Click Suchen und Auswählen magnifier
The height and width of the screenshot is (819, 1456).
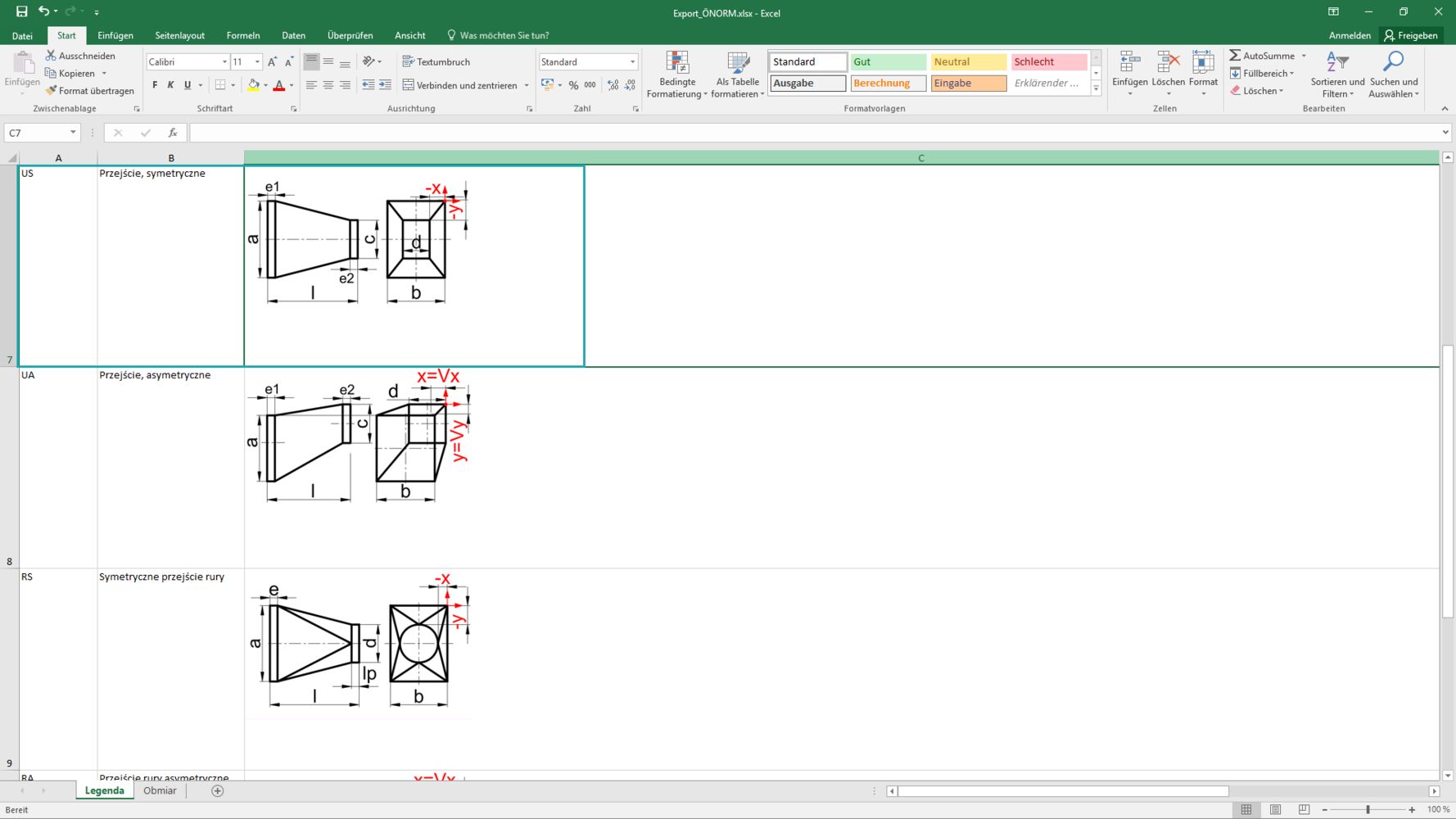click(x=1393, y=75)
